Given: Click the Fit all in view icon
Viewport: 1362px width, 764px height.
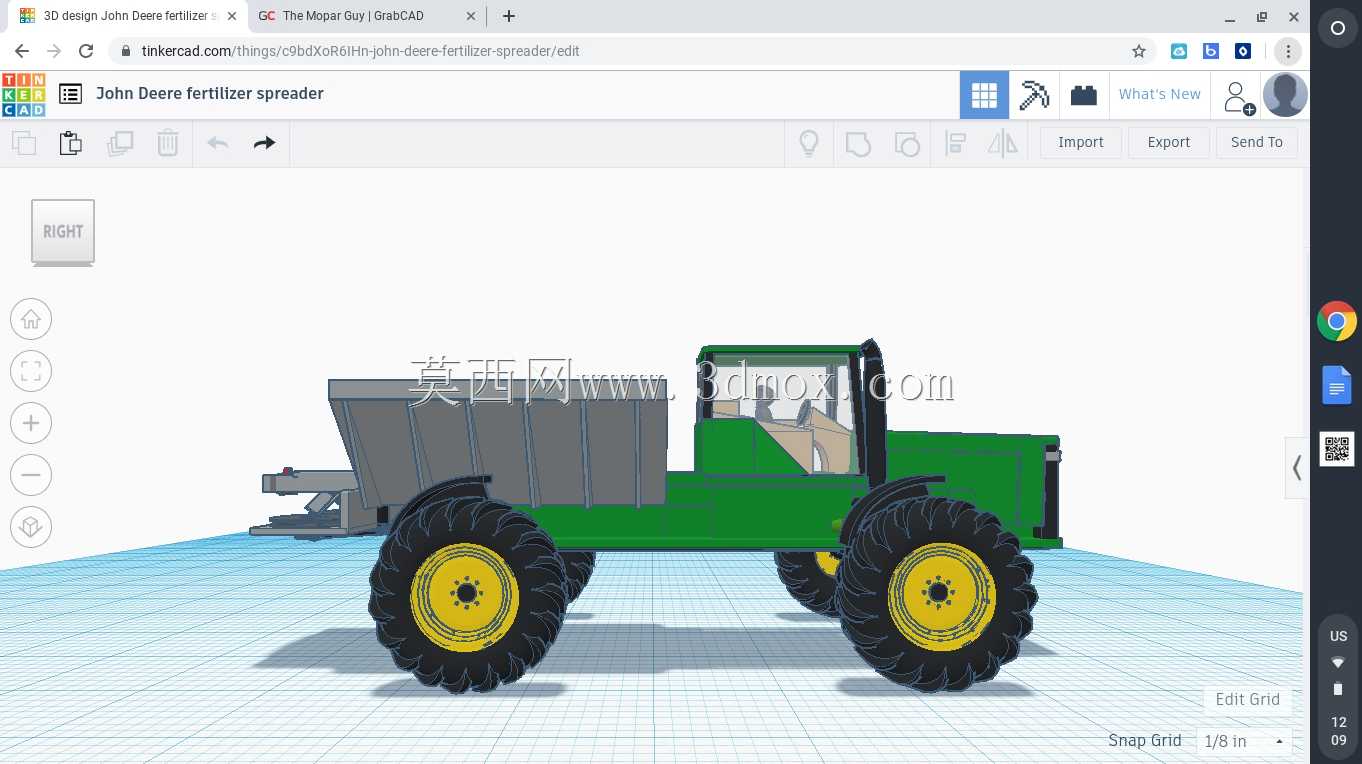Looking at the screenshot, I should click(31, 371).
